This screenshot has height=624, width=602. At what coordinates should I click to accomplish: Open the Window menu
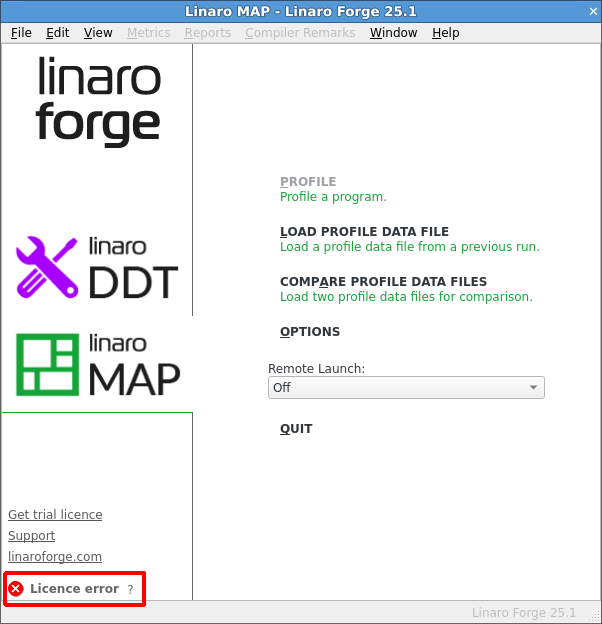click(x=393, y=32)
